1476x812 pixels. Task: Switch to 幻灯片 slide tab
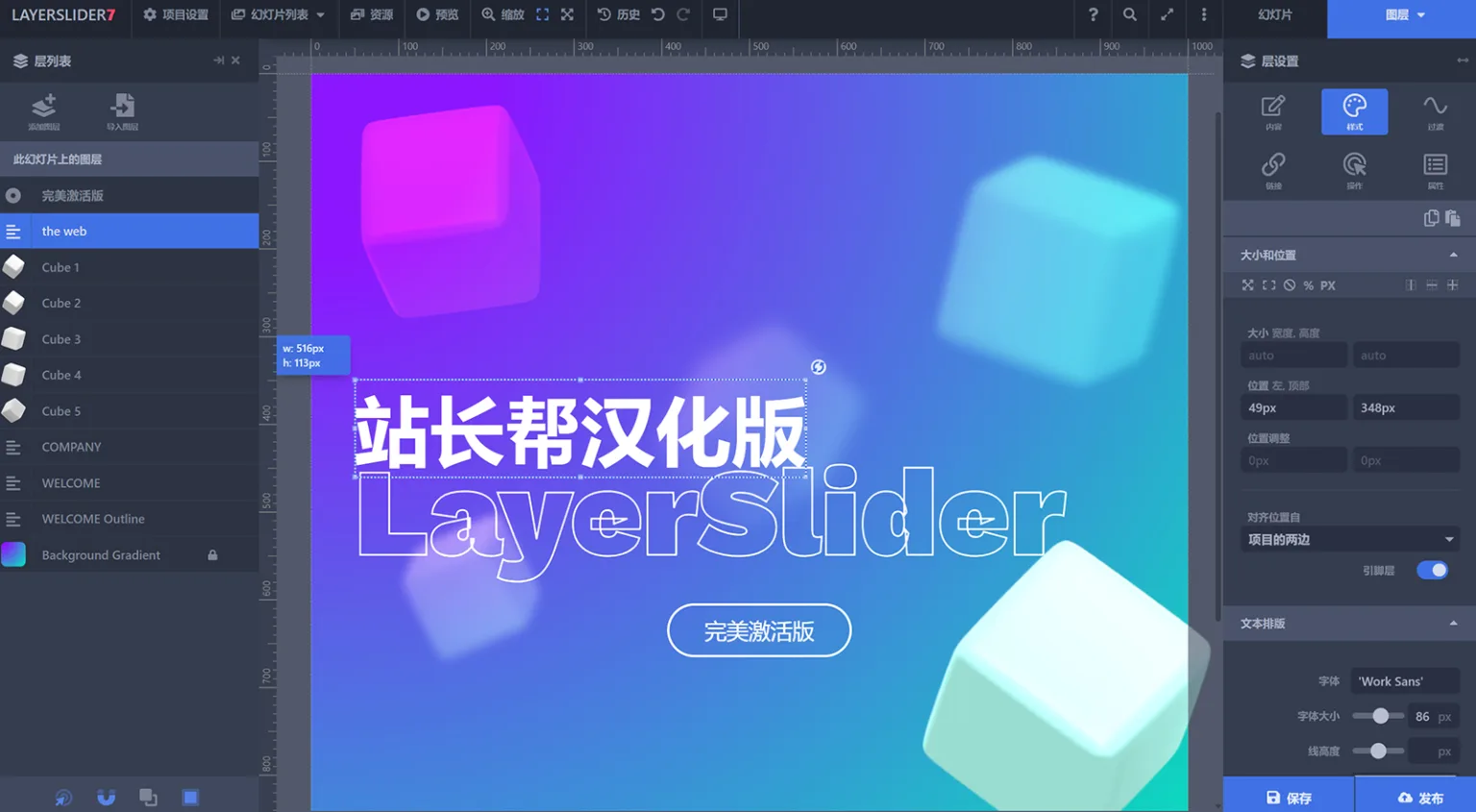[1275, 14]
